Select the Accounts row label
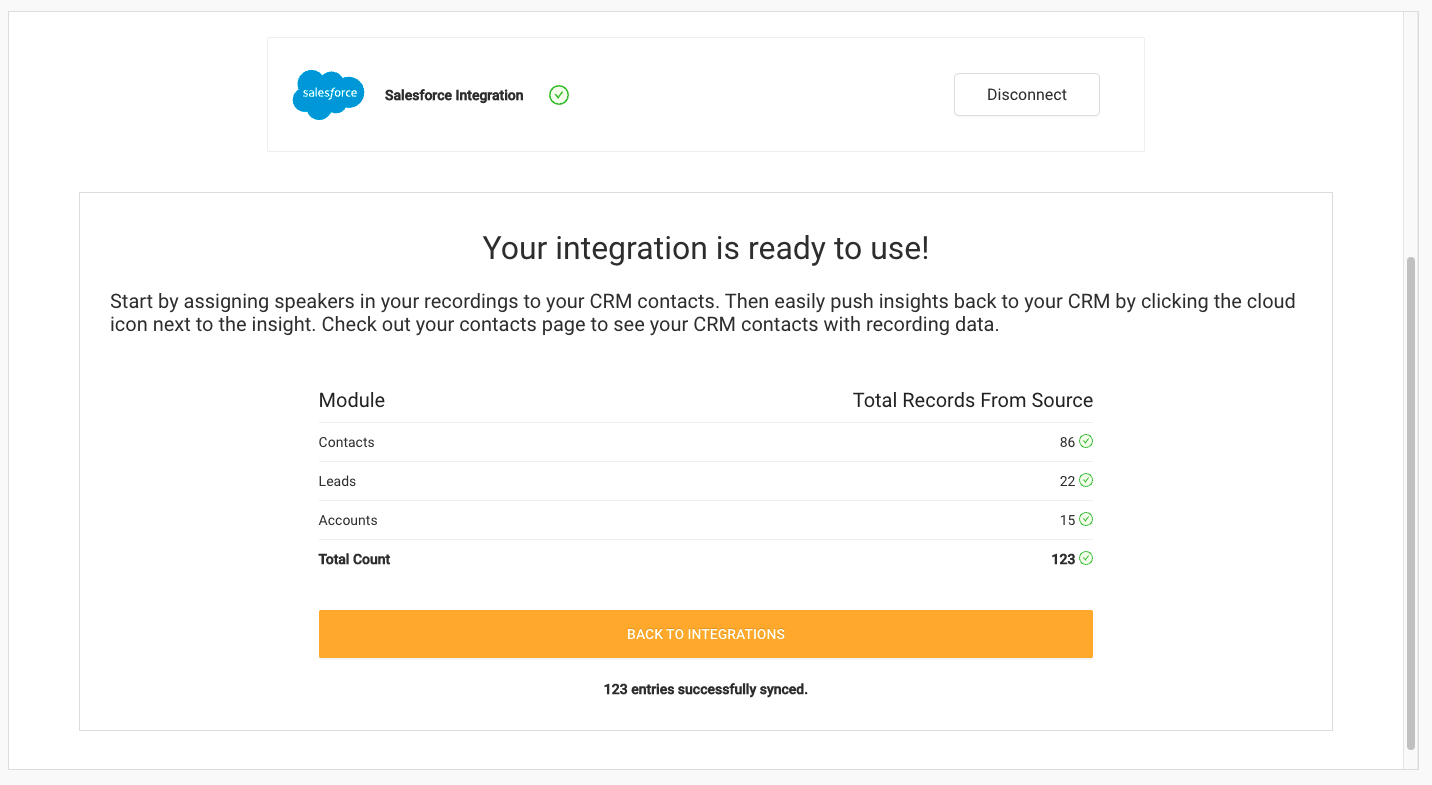This screenshot has width=1432, height=785. click(348, 520)
